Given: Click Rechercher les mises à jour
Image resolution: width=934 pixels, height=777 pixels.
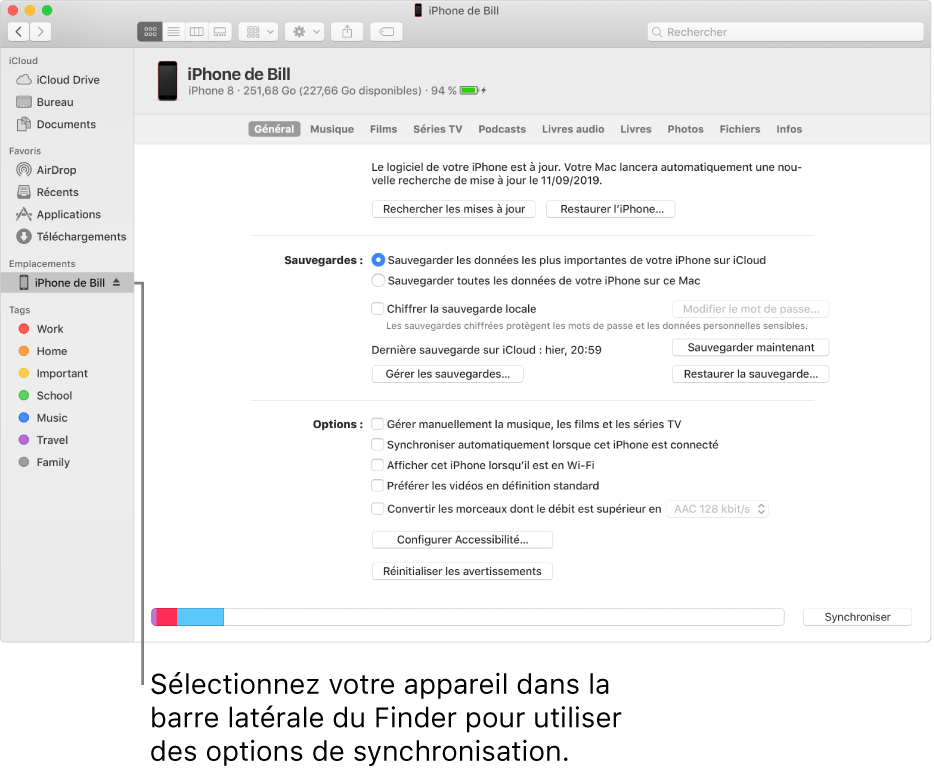Looking at the screenshot, I should tap(454, 209).
